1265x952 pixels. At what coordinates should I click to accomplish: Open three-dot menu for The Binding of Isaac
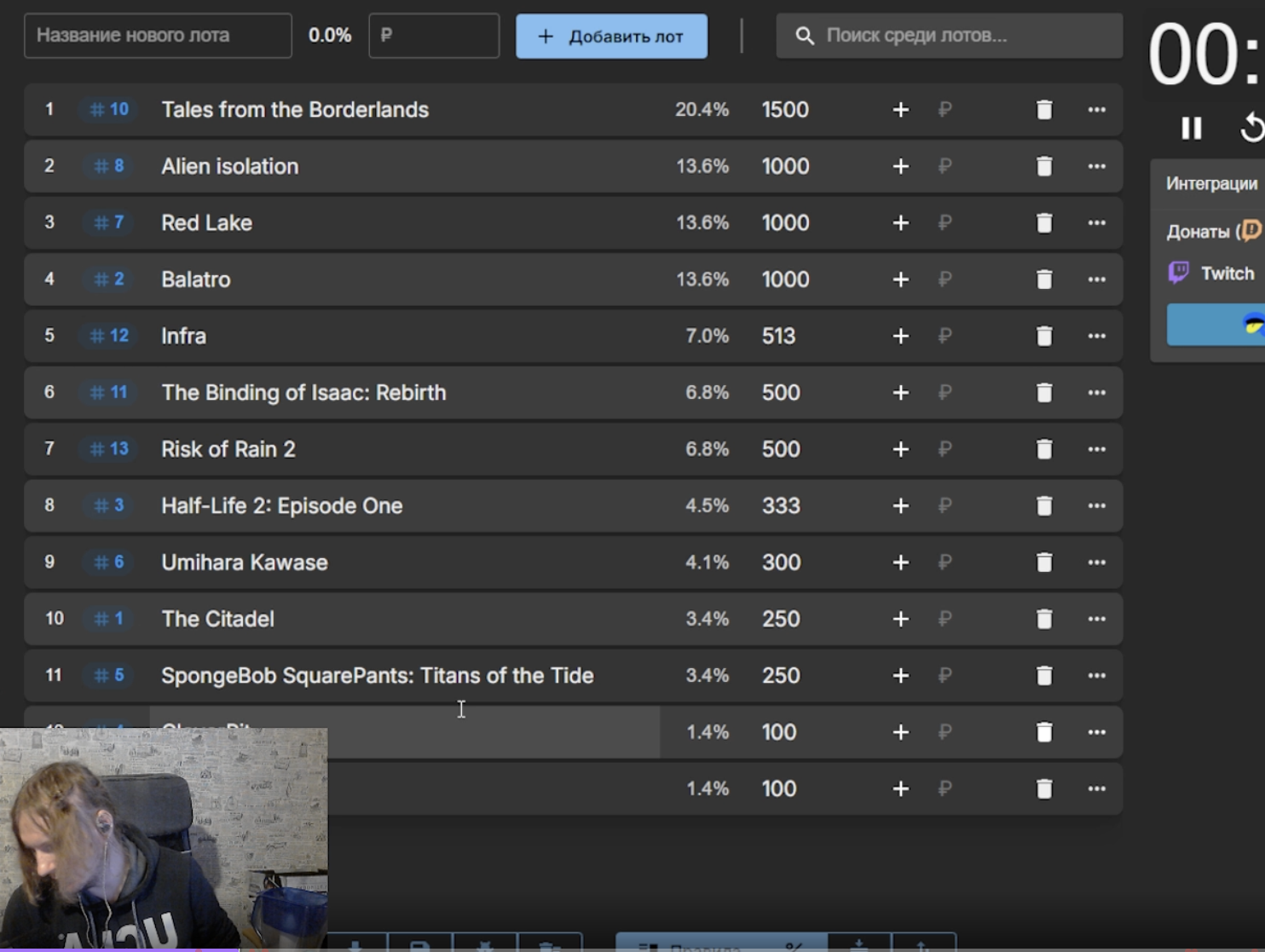tap(1097, 393)
